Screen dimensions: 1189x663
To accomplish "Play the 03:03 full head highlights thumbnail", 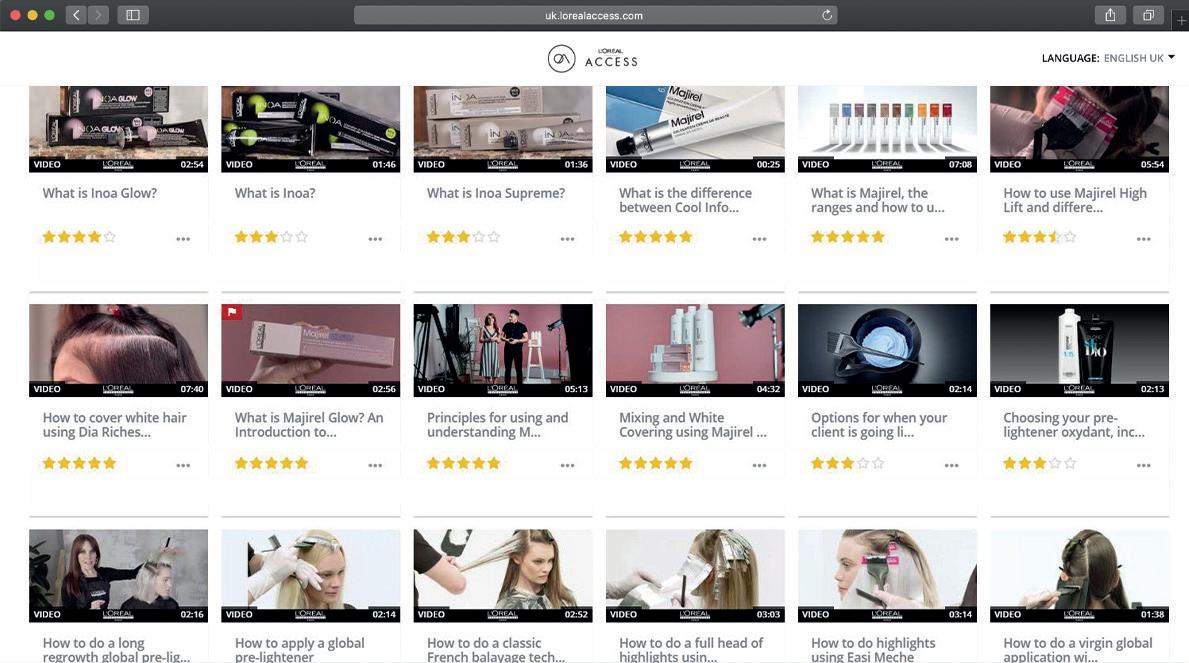I will [695, 576].
